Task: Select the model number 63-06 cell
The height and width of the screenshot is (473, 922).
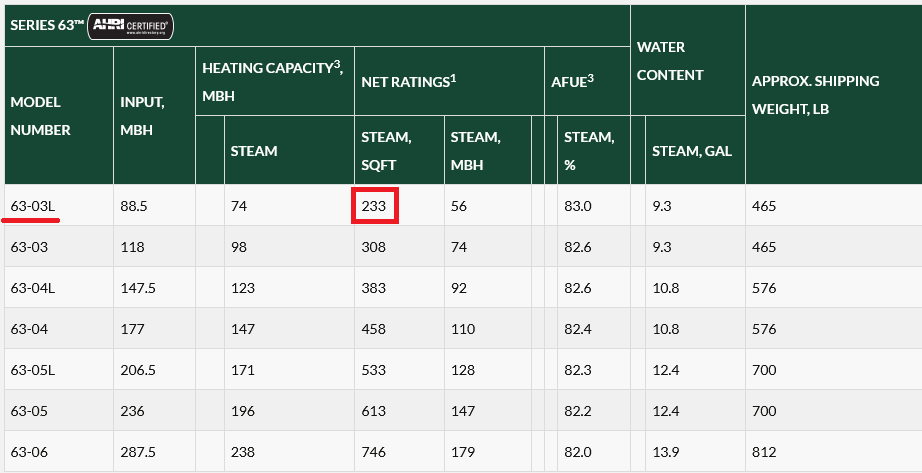Action: pyautogui.click(x=59, y=452)
